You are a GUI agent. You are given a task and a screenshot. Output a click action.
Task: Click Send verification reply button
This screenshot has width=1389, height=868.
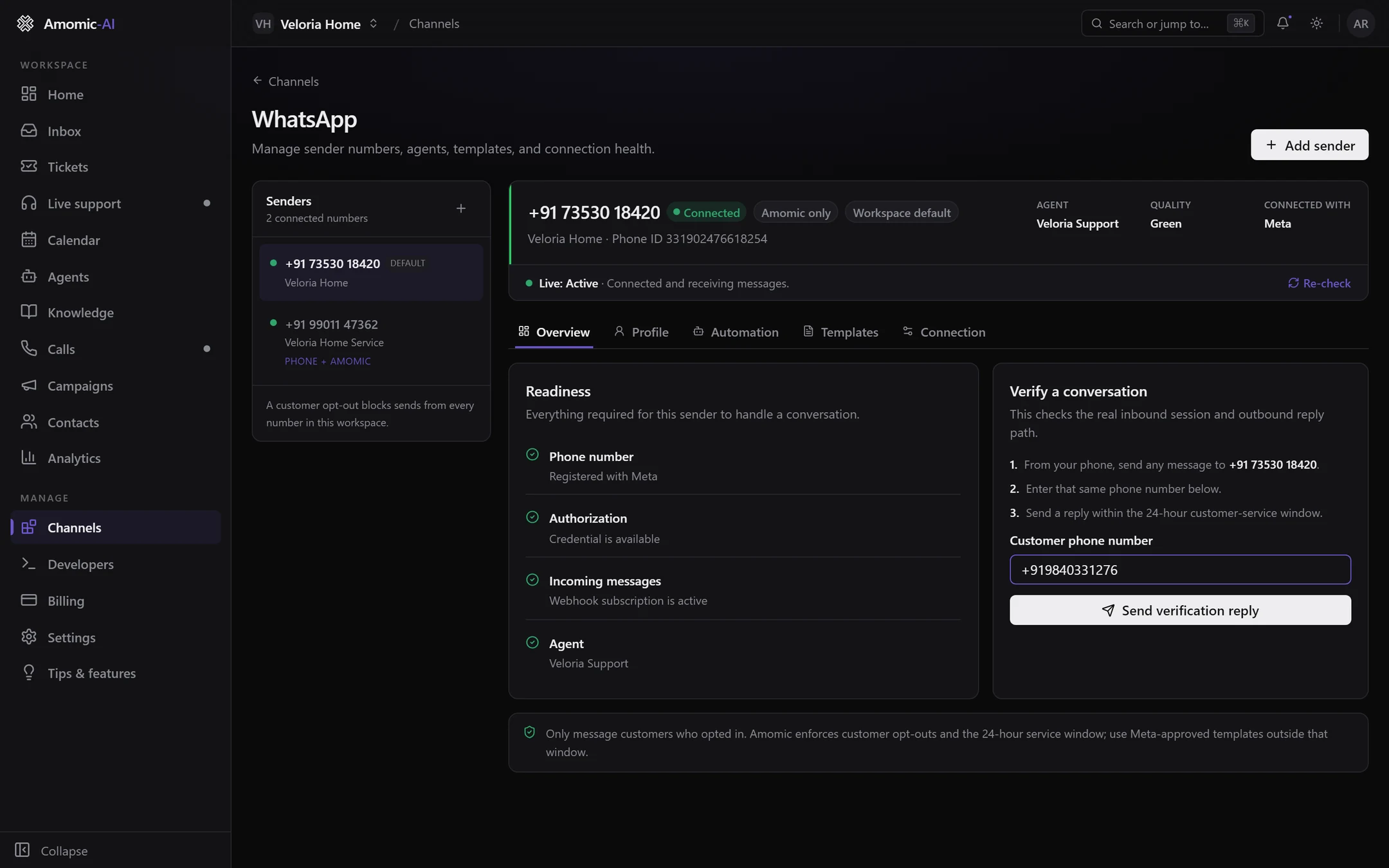[x=1180, y=610]
